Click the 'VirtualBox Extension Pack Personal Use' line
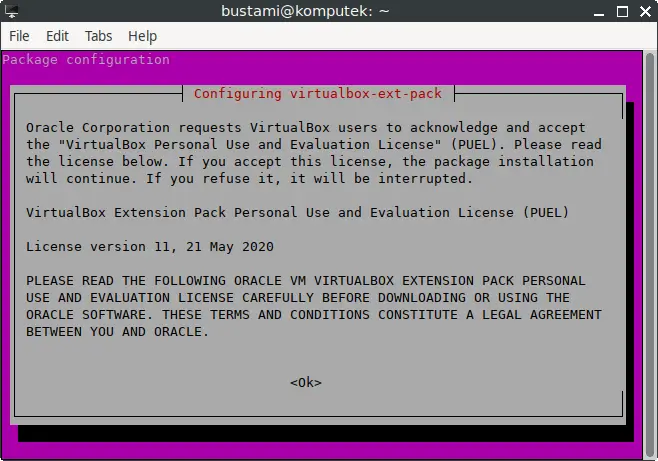Image resolution: width=658 pixels, height=461 pixels. coord(297,213)
